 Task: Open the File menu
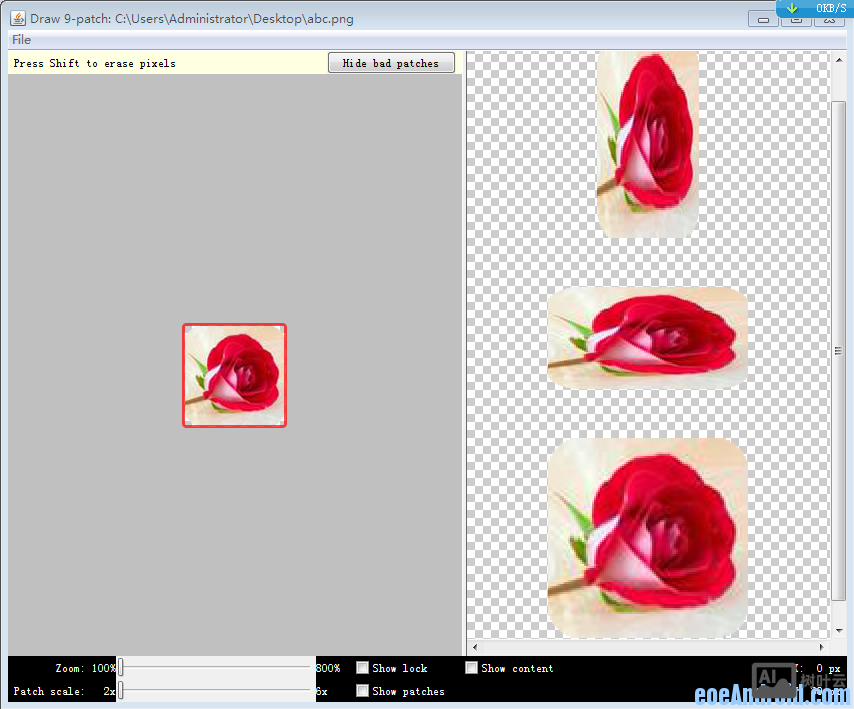21,40
